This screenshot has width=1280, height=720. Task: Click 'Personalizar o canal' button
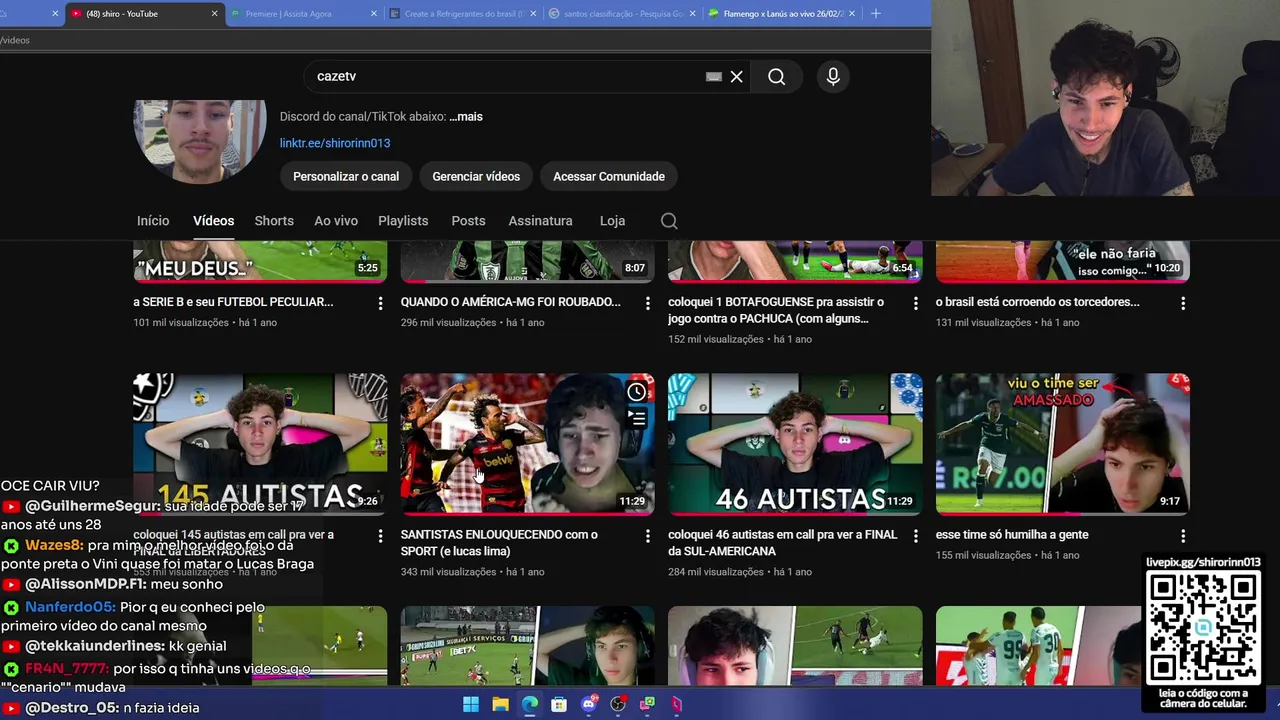coord(346,176)
